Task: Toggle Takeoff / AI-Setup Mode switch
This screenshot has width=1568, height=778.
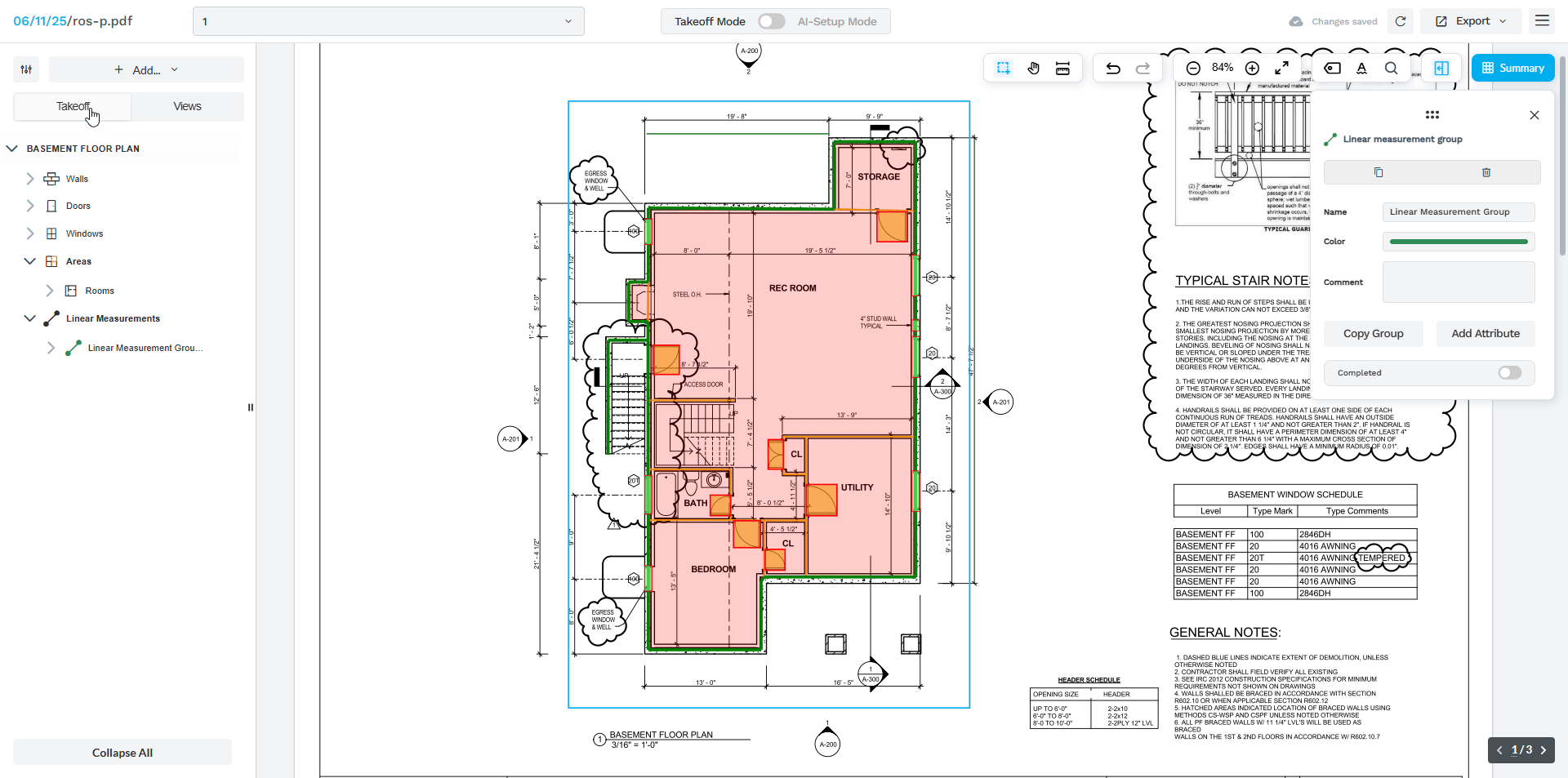Action: 771,21
